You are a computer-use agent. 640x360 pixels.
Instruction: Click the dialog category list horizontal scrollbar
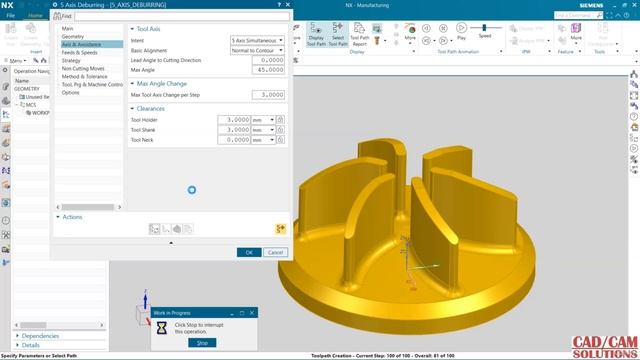(x=87, y=207)
